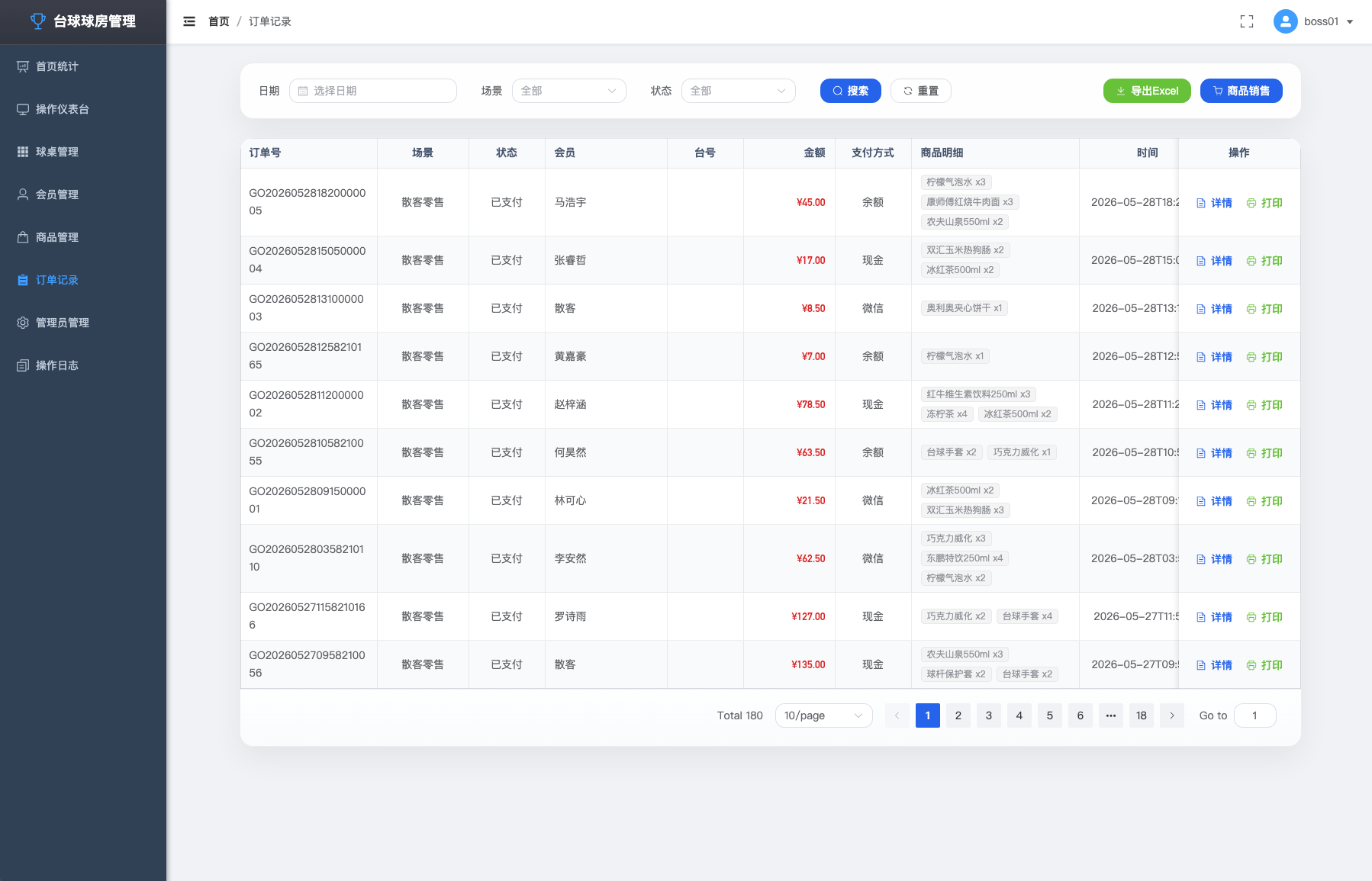The height and width of the screenshot is (881, 1372).
Task: Open boss01 account dropdown arrow
Action: pos(1350,22)
